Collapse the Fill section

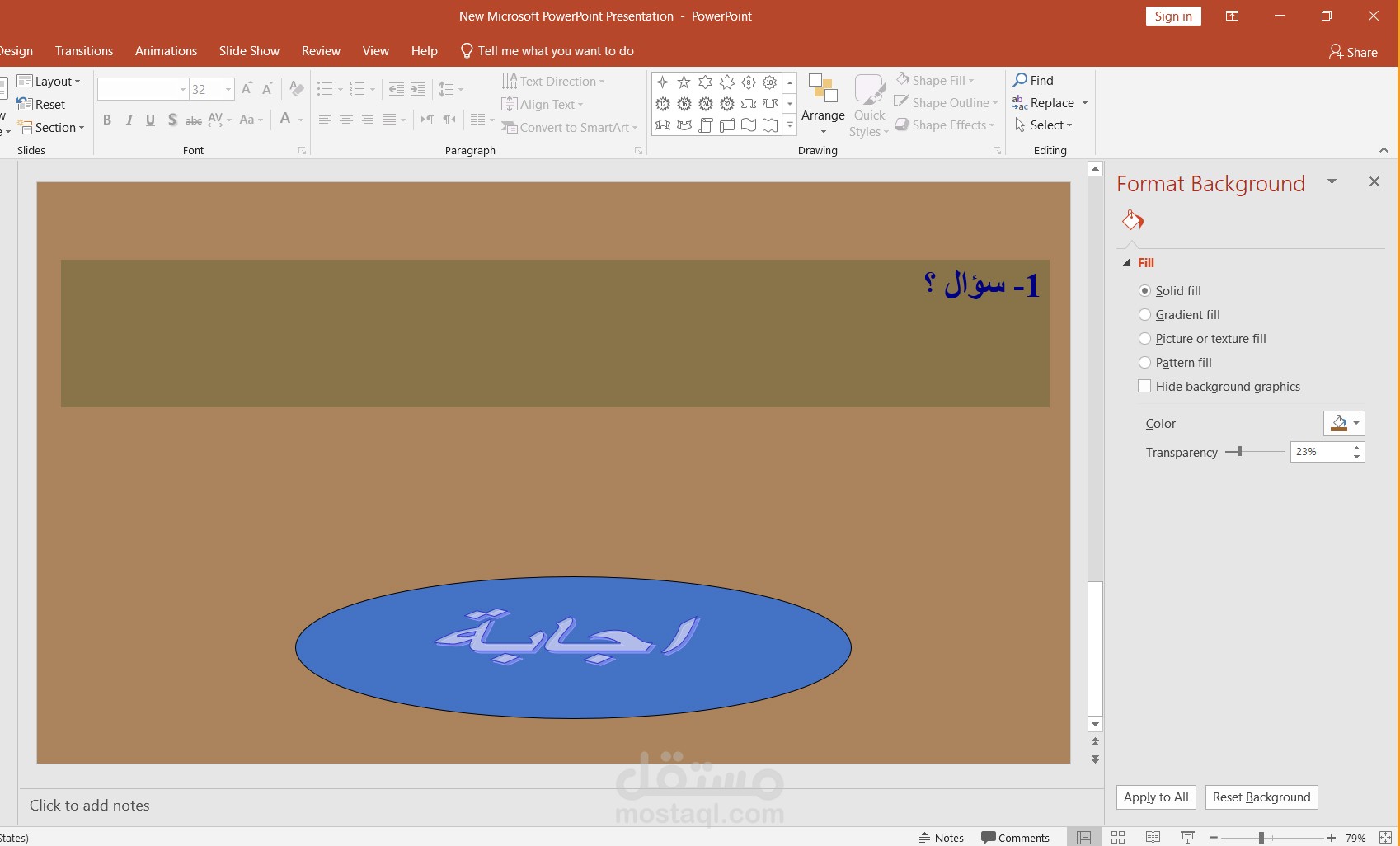[1127, 262]
